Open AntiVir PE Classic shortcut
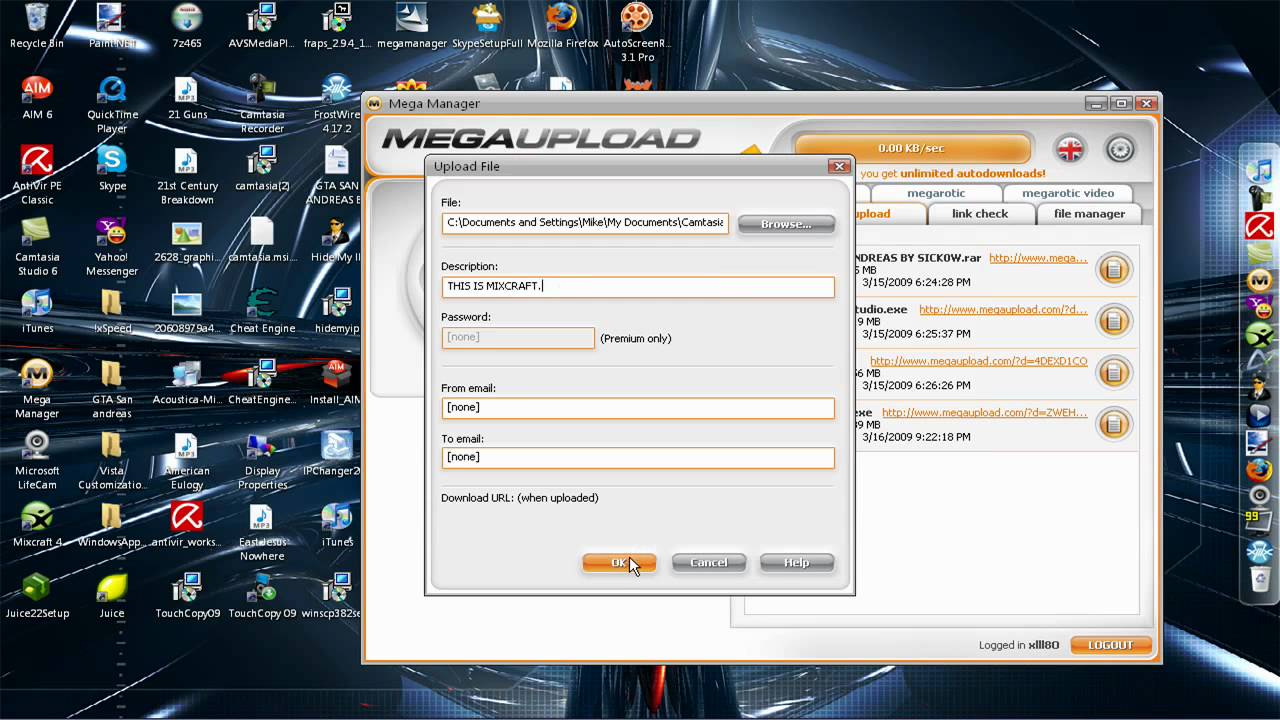 [37, 175]
